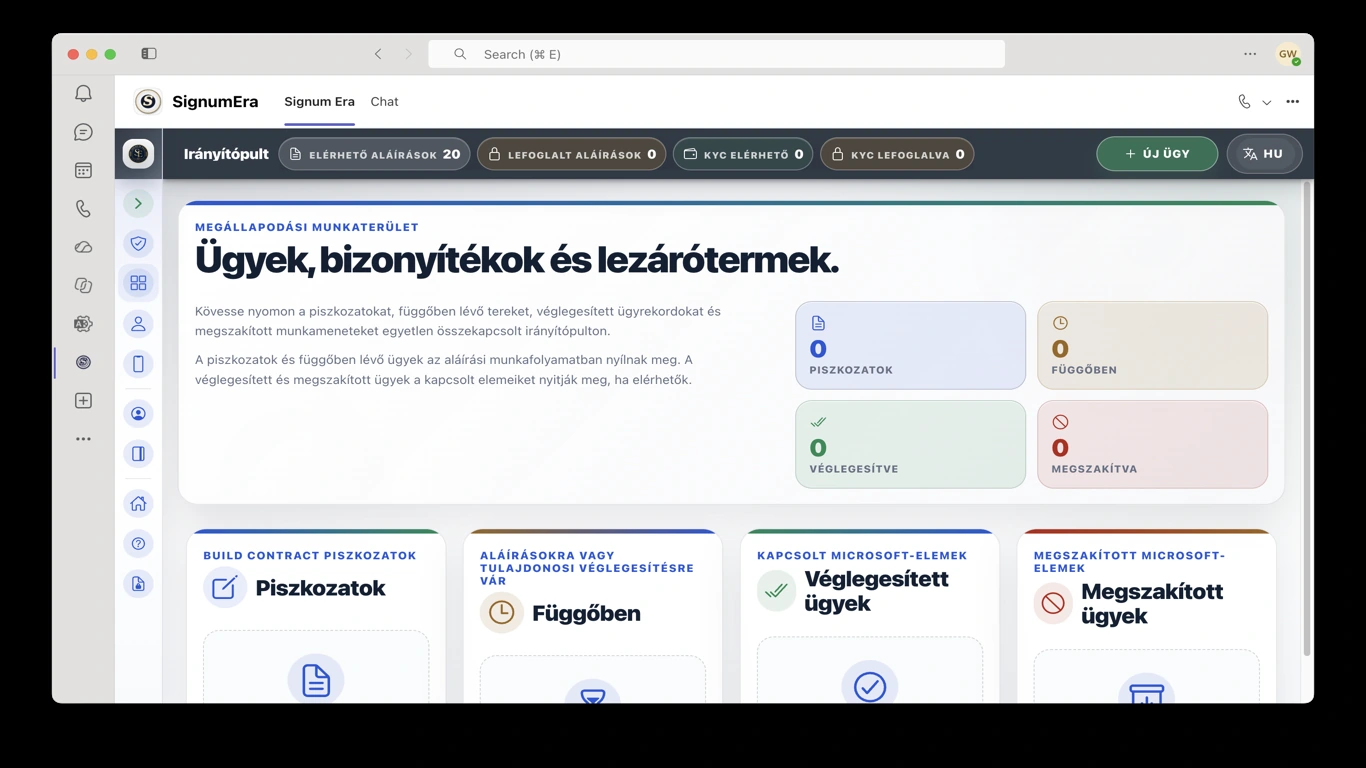Open the locked document icon
The height and width of the screenshot is (768, 1366).
[138, 584]
